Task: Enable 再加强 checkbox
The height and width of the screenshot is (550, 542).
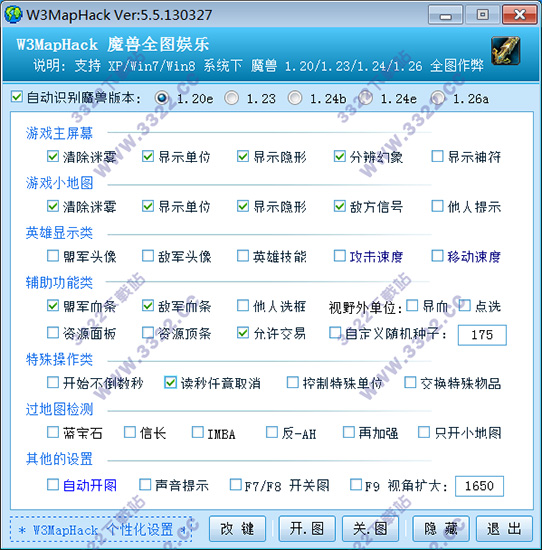Action: [x=349, y=432]
